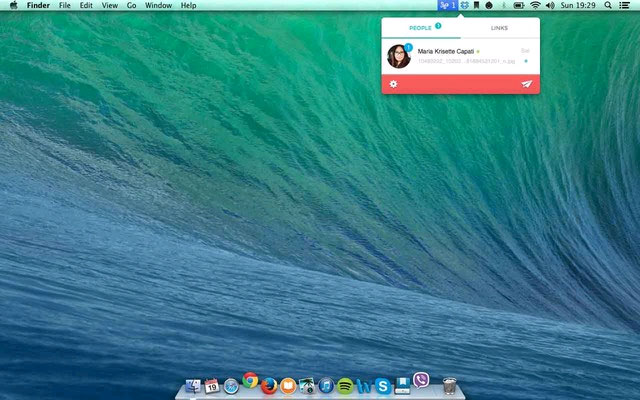Click the Dropbox icon in the menu bar
Viewport: 640px width, 400px height.
click(x=463, y=5)
